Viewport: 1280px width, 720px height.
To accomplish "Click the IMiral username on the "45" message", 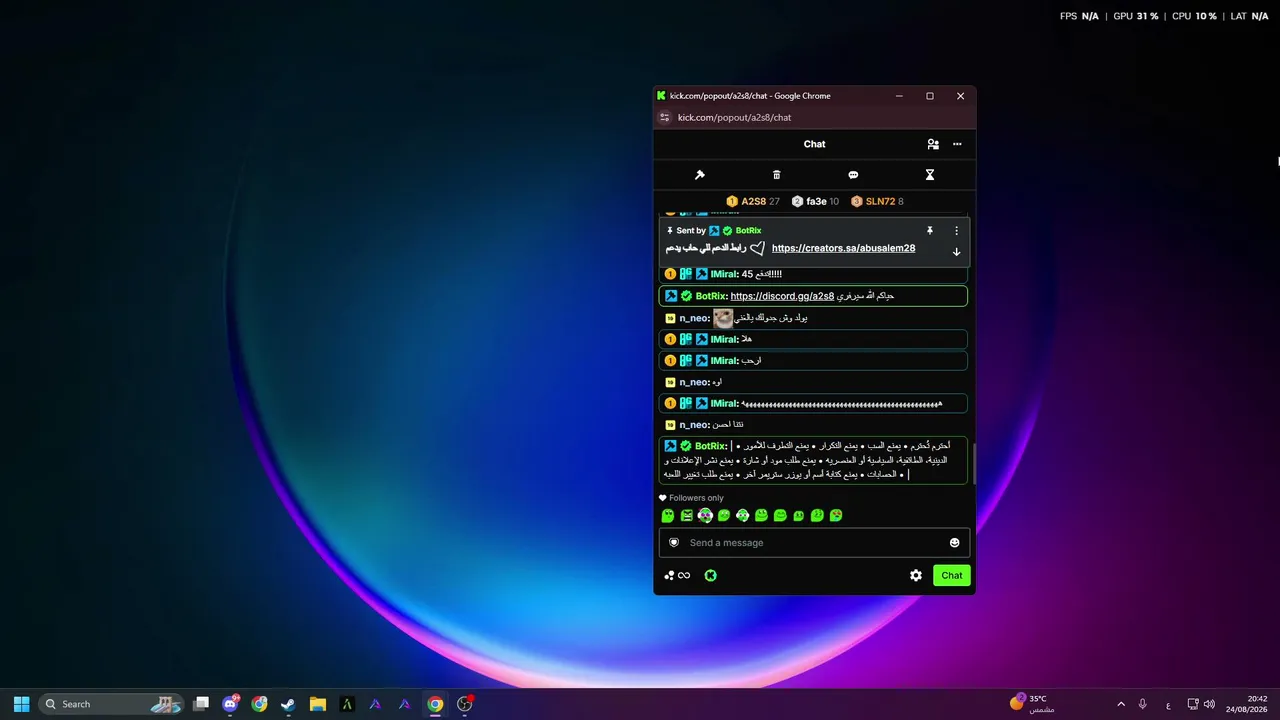I will click(x=724, y=274).
